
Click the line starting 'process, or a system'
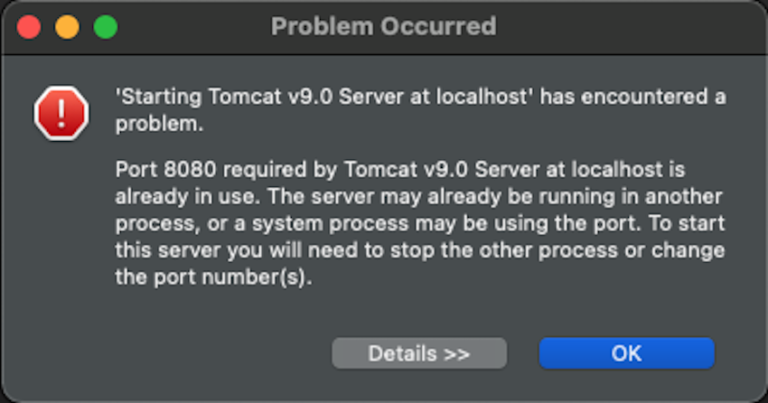click(x=420, y=223)
